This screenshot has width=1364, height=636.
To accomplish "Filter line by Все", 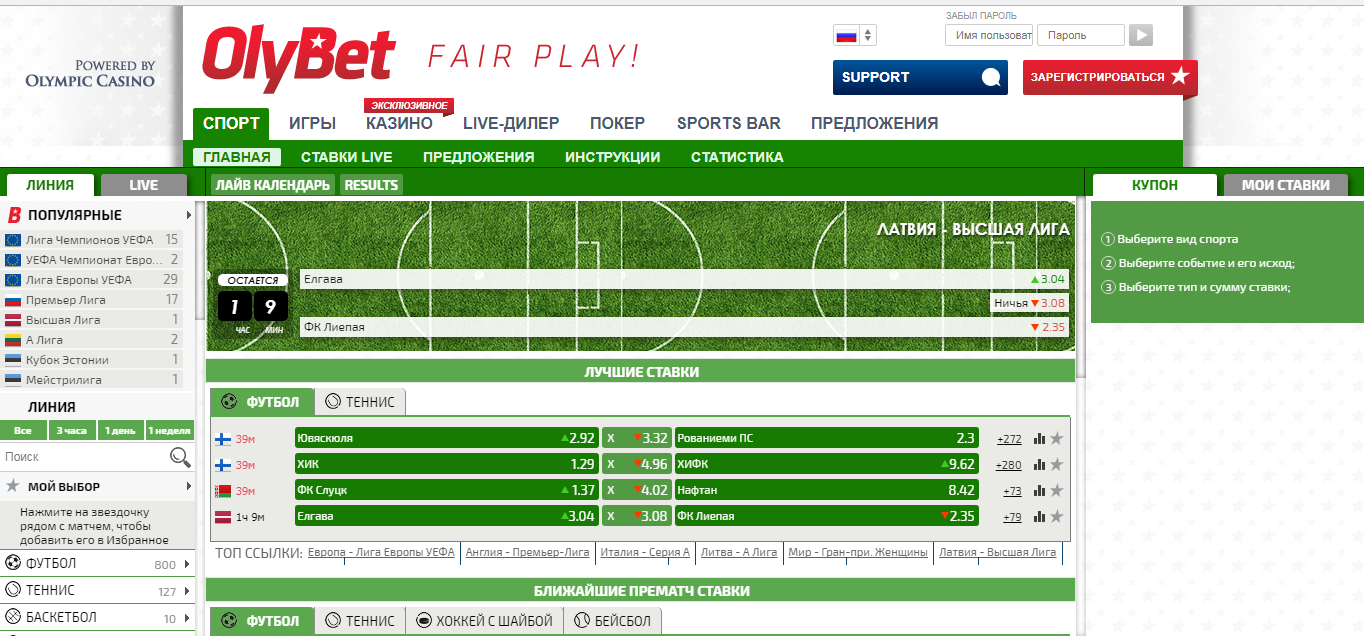I will (23, 431).
